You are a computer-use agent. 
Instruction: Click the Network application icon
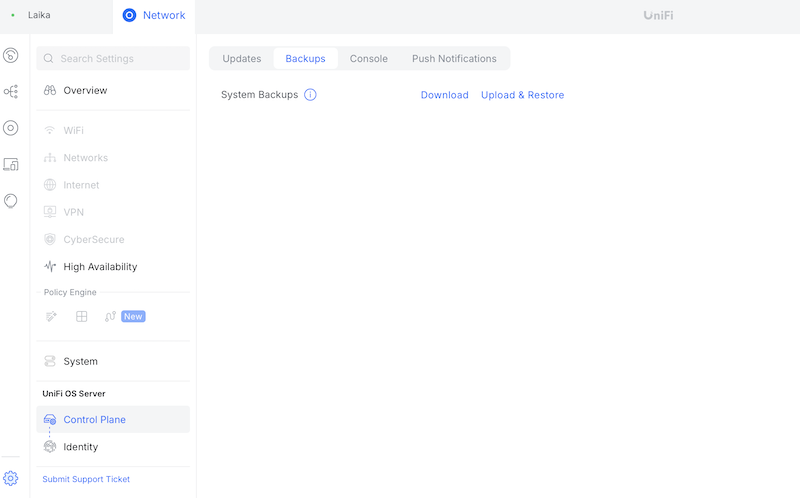(x=130, y=15)
